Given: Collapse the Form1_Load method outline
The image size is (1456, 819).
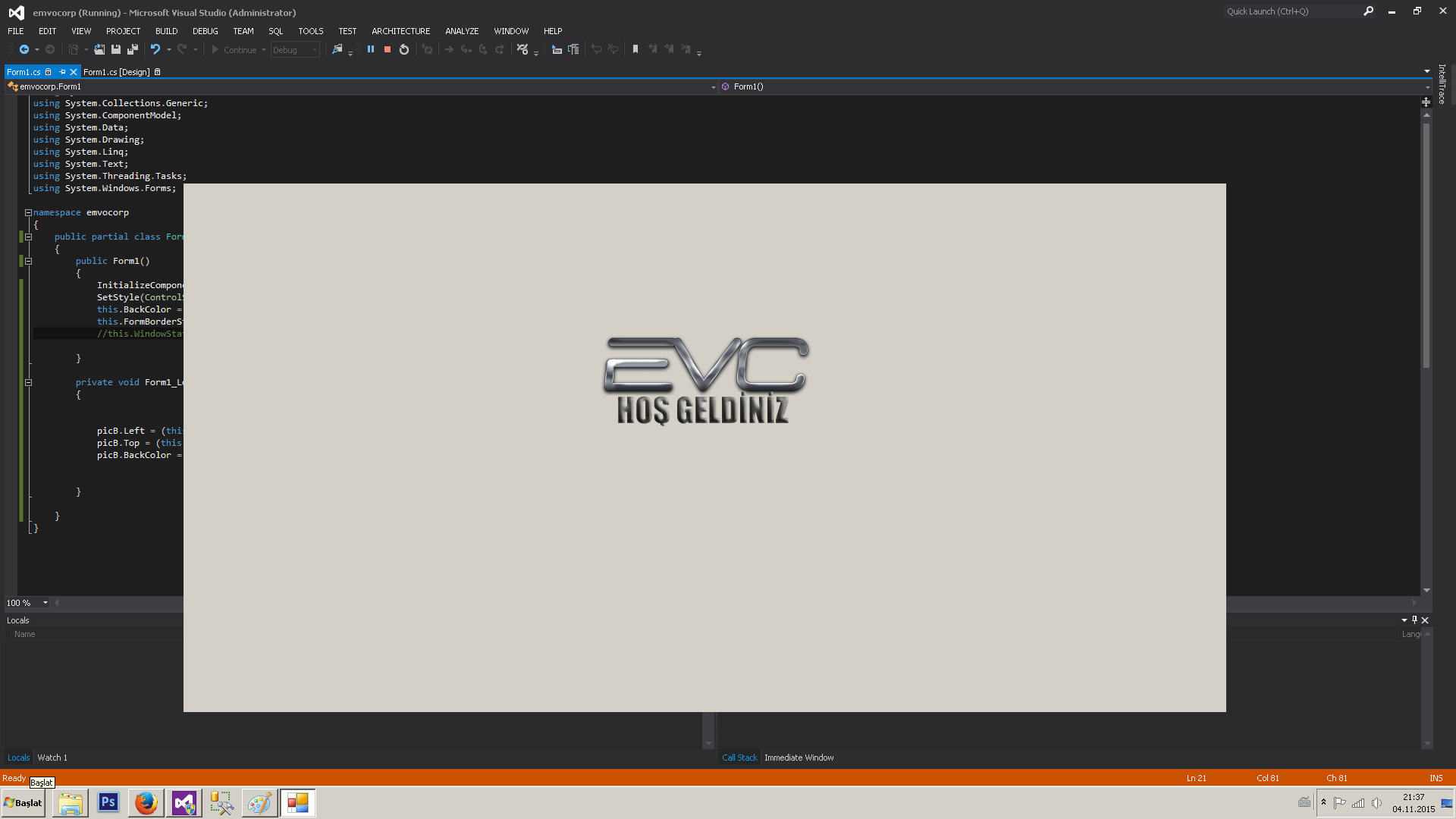Looking at the screenshot, I should [x=28, y=383].
